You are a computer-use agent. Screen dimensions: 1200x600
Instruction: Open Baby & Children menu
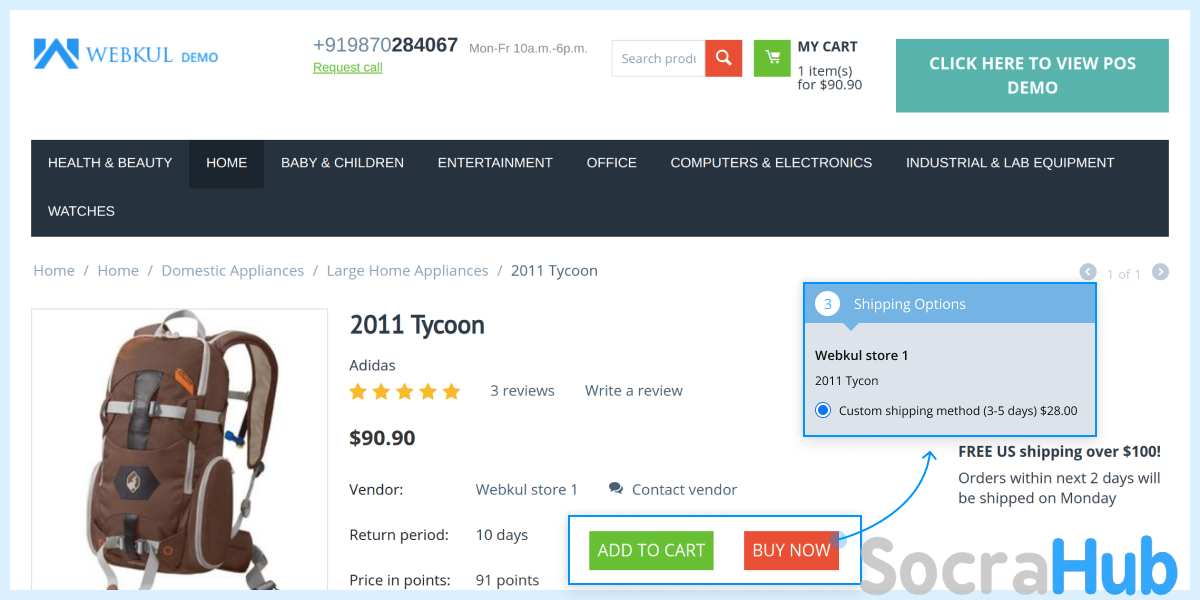(x=342, y=163)
